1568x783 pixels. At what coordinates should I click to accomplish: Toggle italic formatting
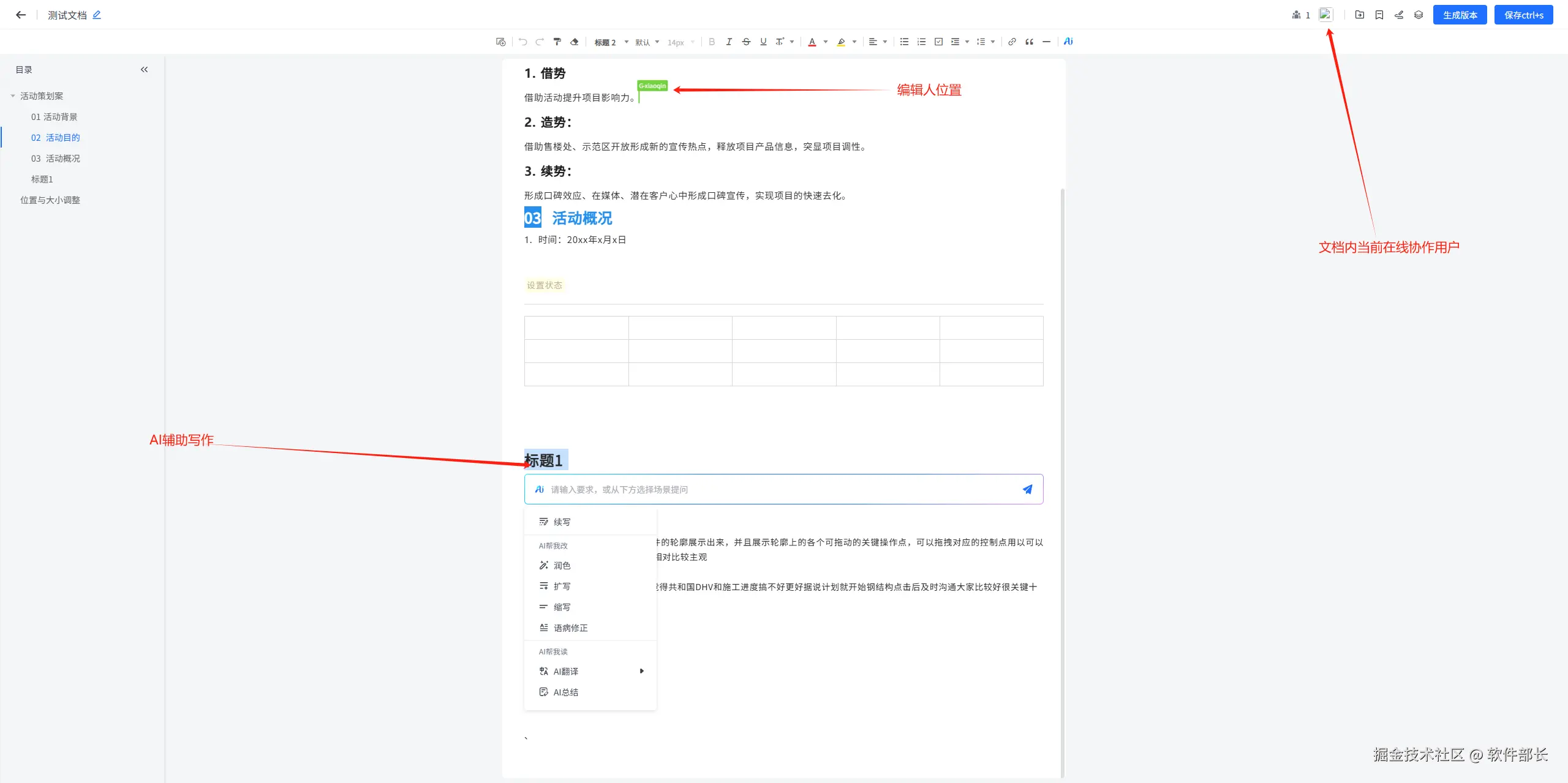tap(729, 42)
